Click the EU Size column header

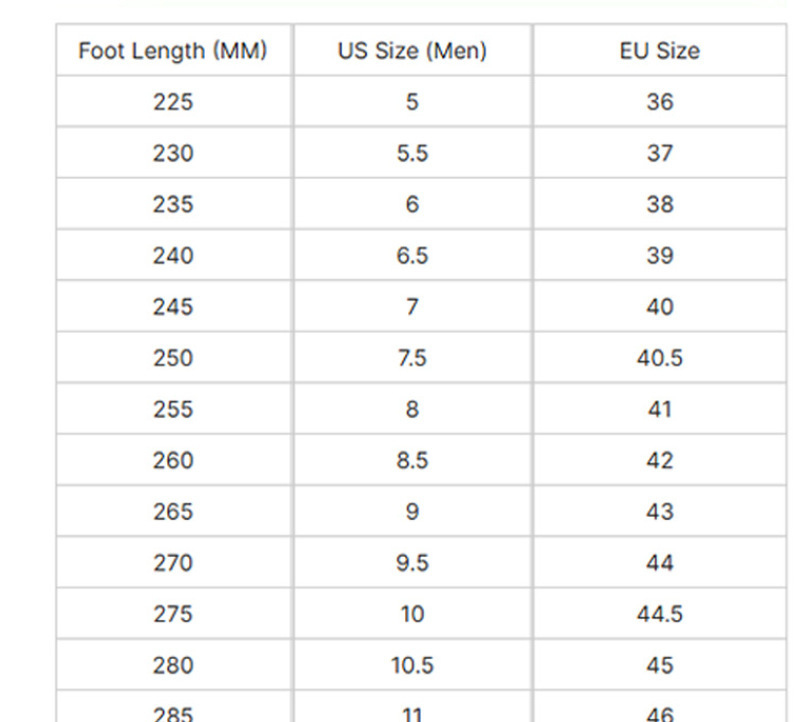coord(659,51)
